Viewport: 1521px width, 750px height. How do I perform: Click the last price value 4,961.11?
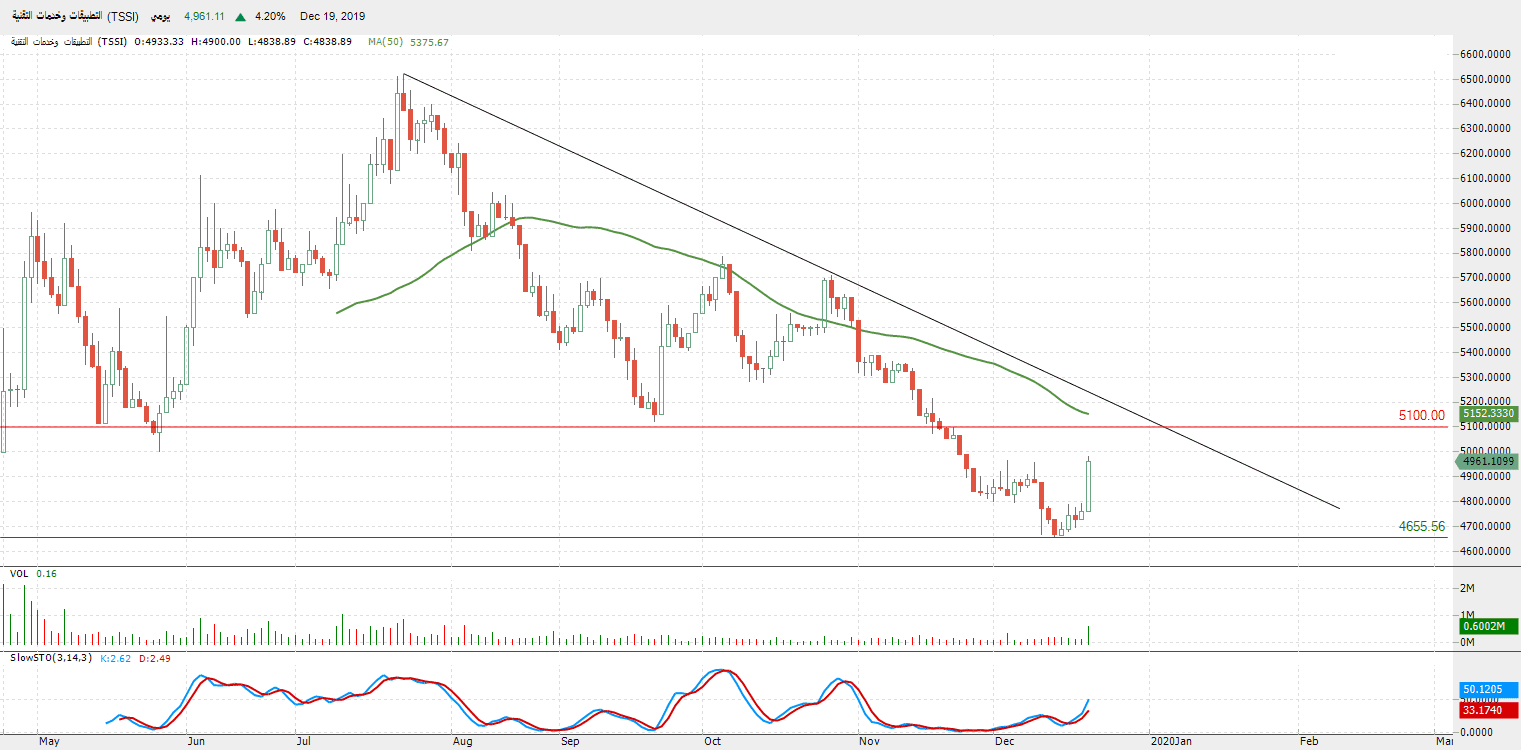pos(205,17)
